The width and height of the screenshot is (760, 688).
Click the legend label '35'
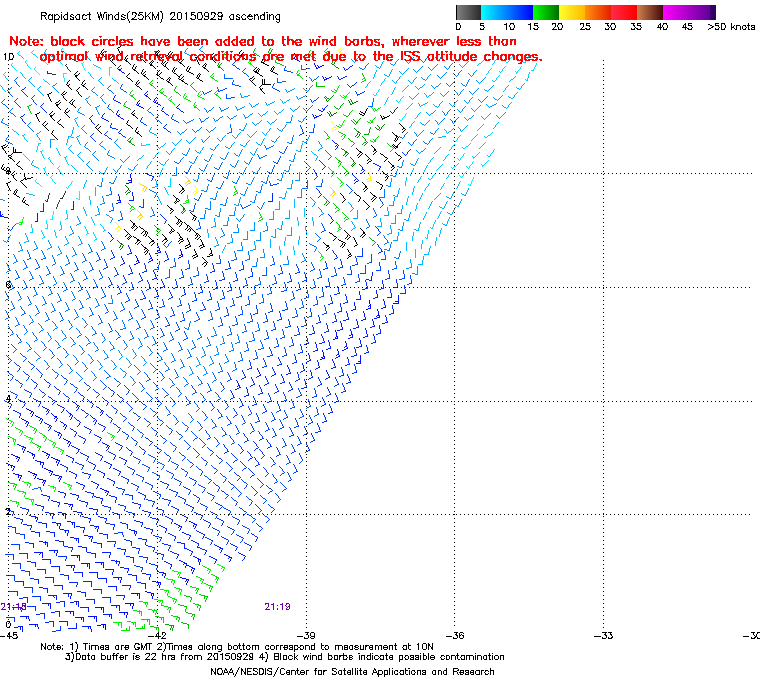point(636,27)
